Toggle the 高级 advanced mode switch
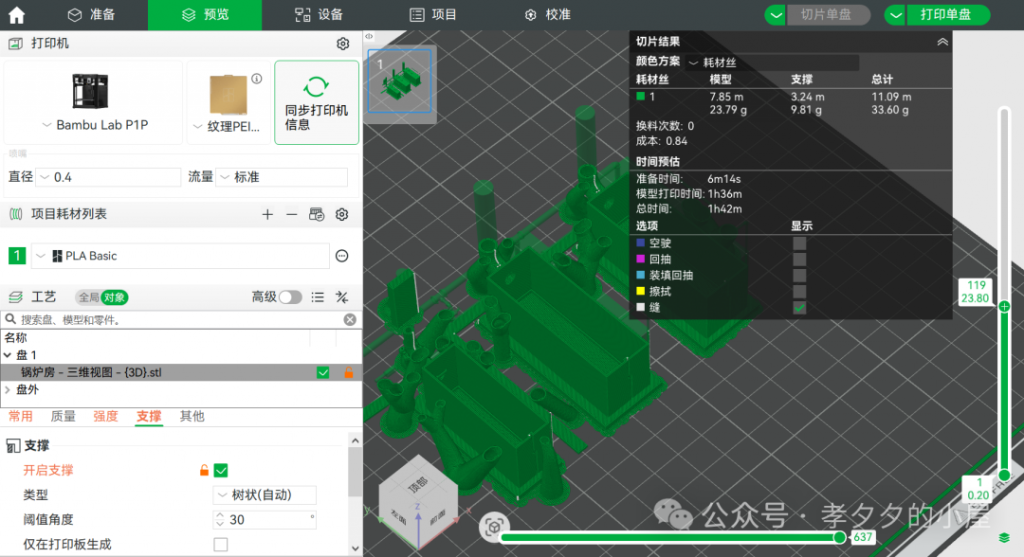This screenshot has height=557, width=1024. click(x=290, y=297)
